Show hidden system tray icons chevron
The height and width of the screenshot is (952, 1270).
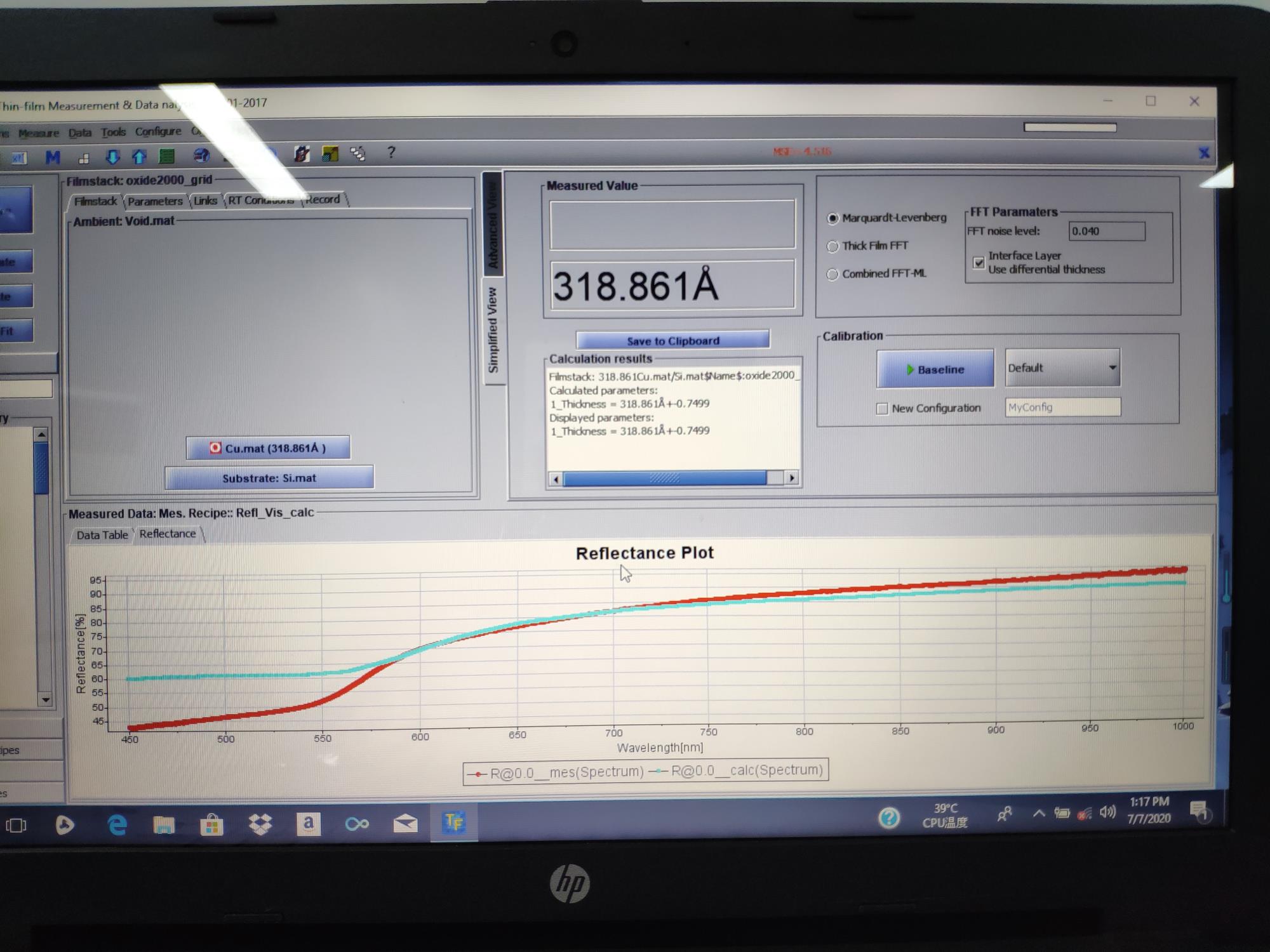[x=1039, y=813]
